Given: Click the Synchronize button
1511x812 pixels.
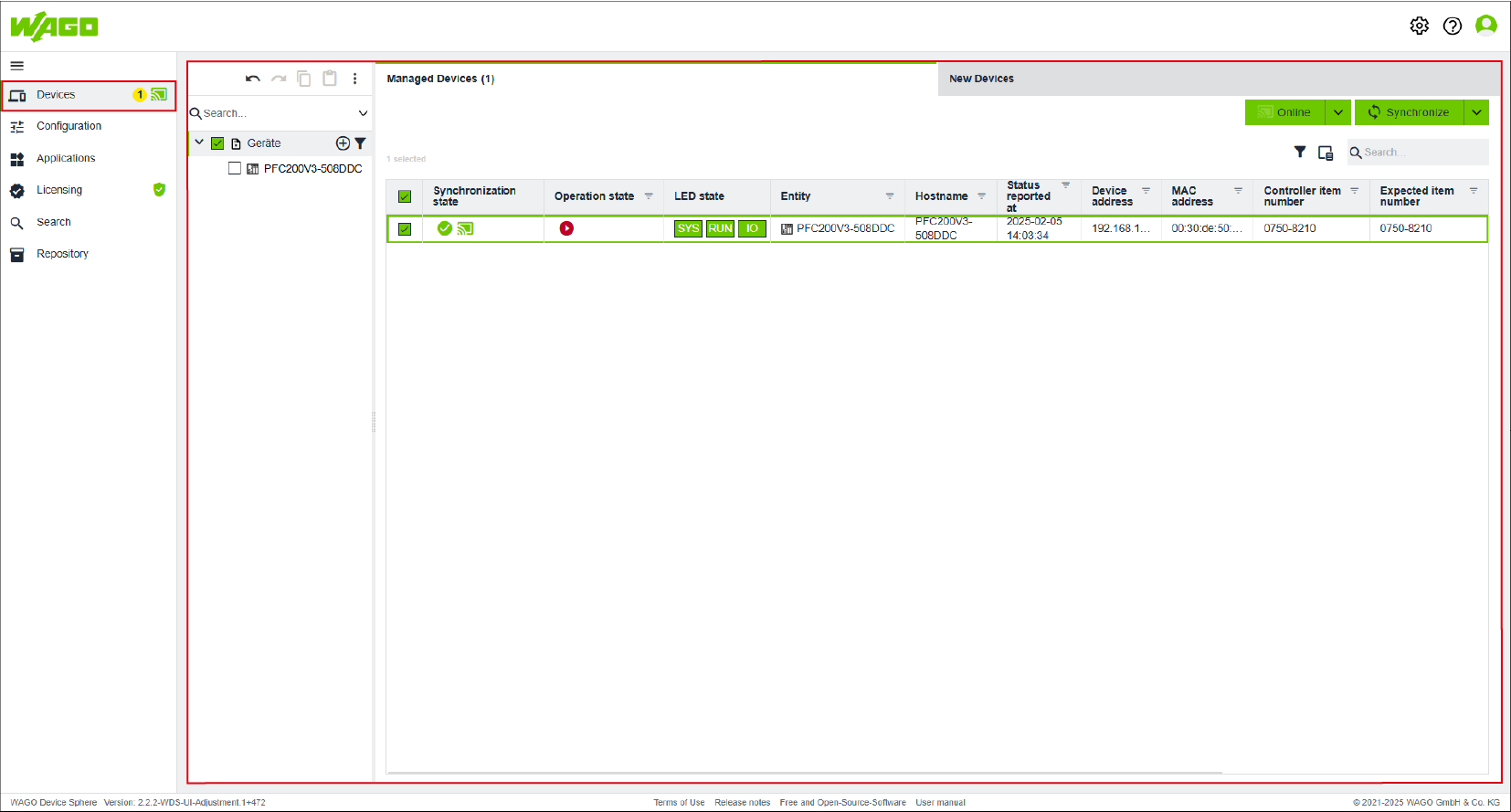Looking at the screenshot, I should tap(1409, 112).
